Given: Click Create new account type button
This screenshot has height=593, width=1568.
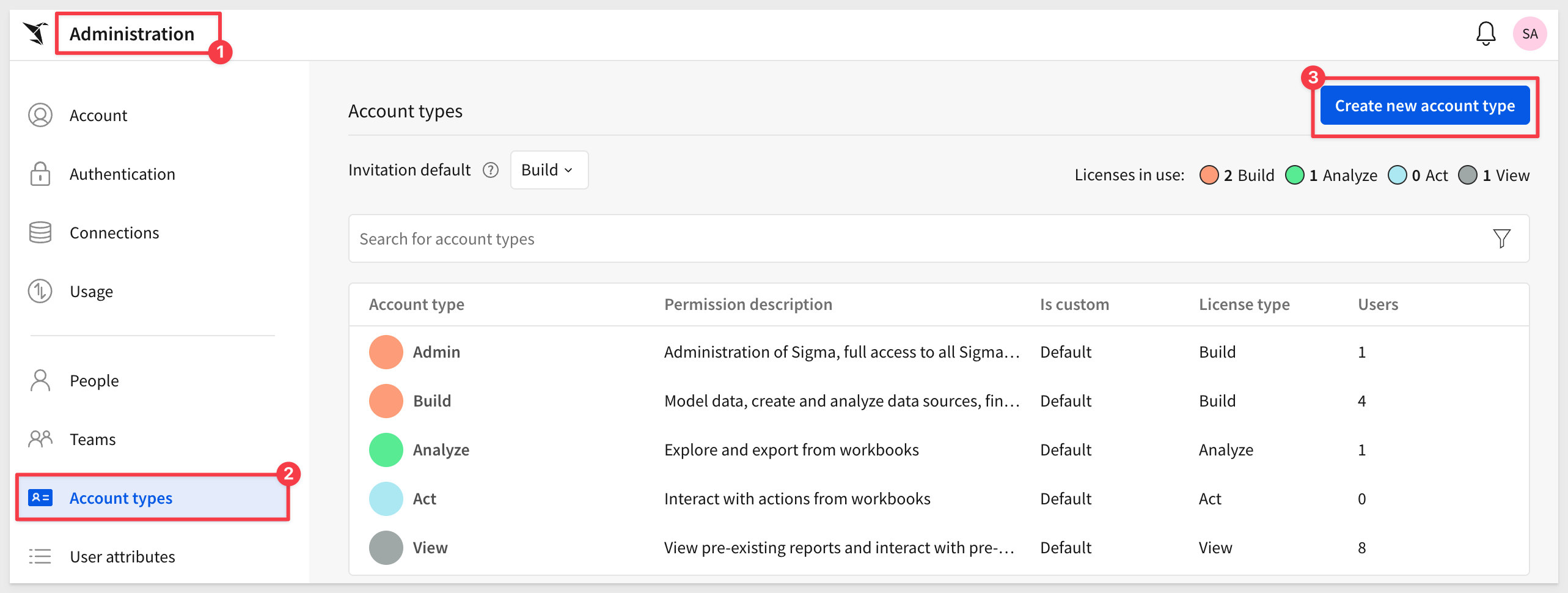Looking at the screenshot, I should pos(1424,106).
